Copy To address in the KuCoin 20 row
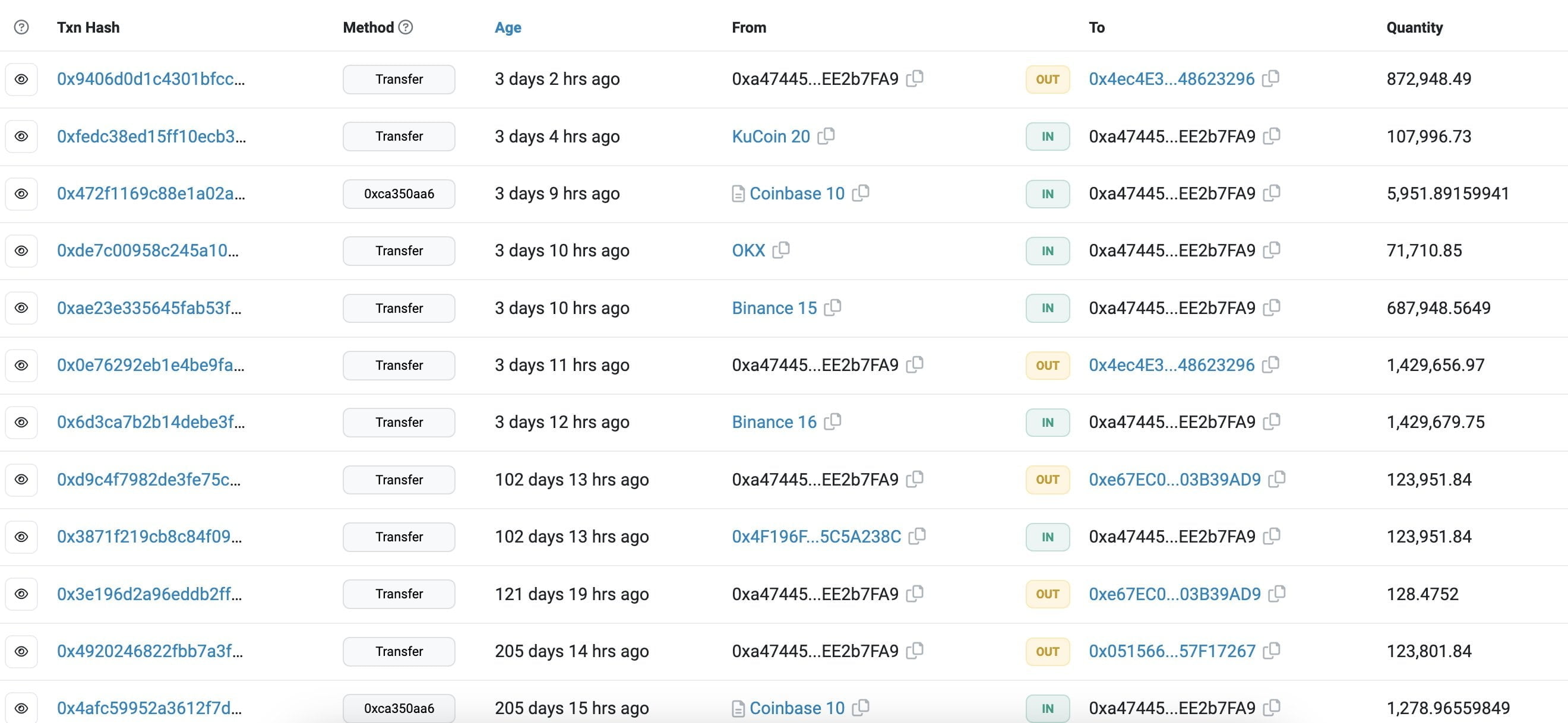1568x723 pixels. 1272,136
